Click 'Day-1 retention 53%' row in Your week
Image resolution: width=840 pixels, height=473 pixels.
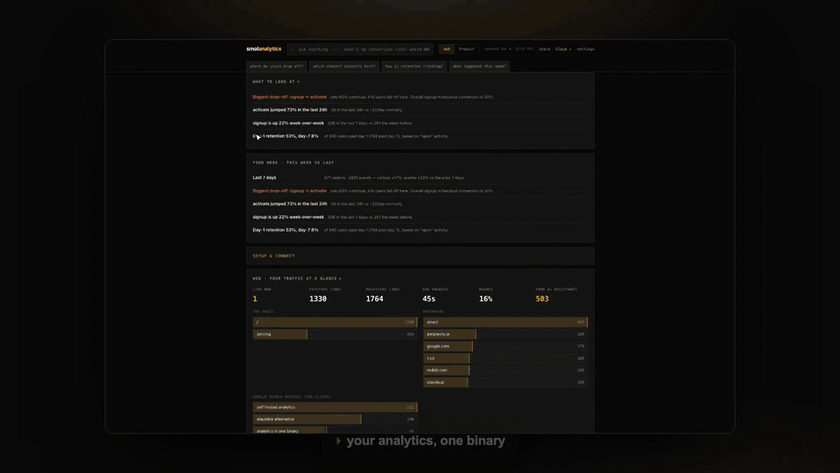pyautogui.click(x=420, y=230)
